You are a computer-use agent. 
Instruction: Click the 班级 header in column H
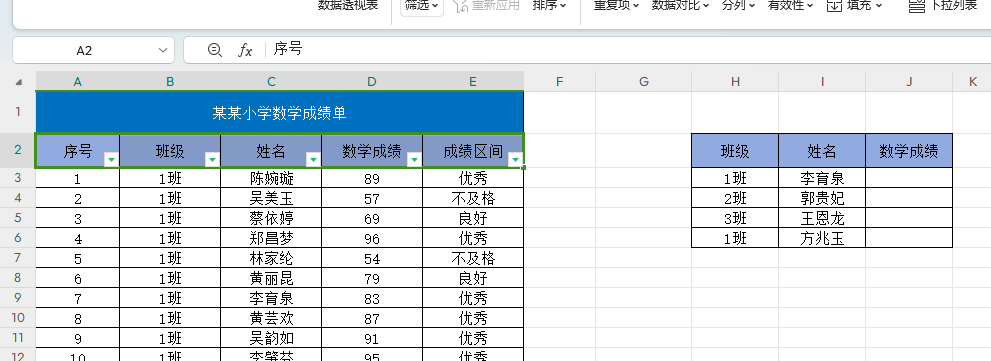[x=735, y=150]
